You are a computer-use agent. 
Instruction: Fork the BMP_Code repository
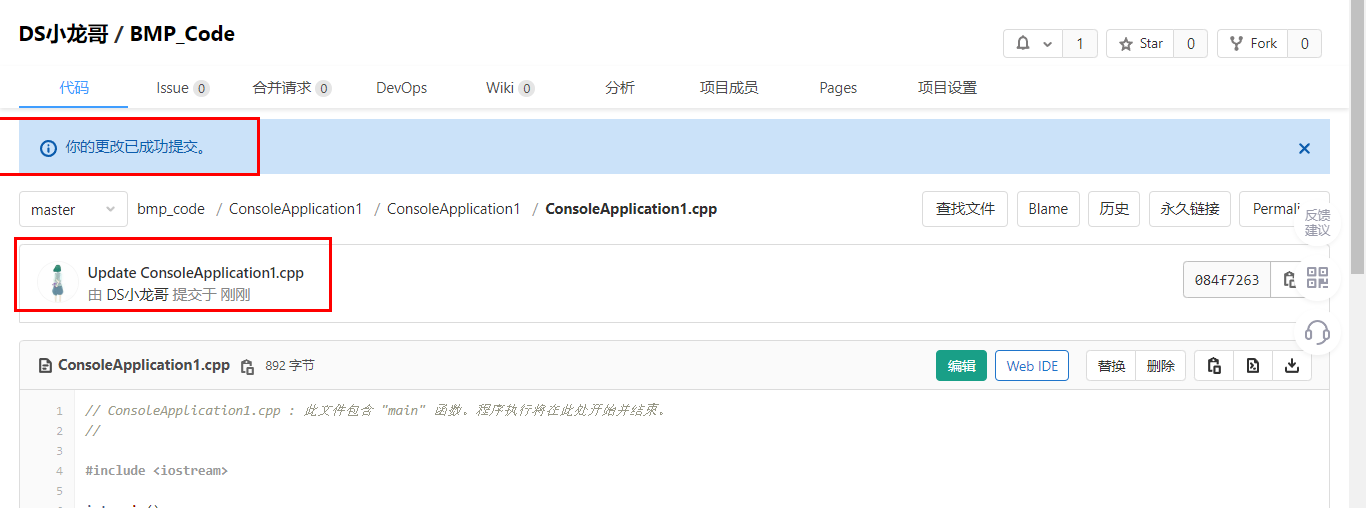point(1252,44)
